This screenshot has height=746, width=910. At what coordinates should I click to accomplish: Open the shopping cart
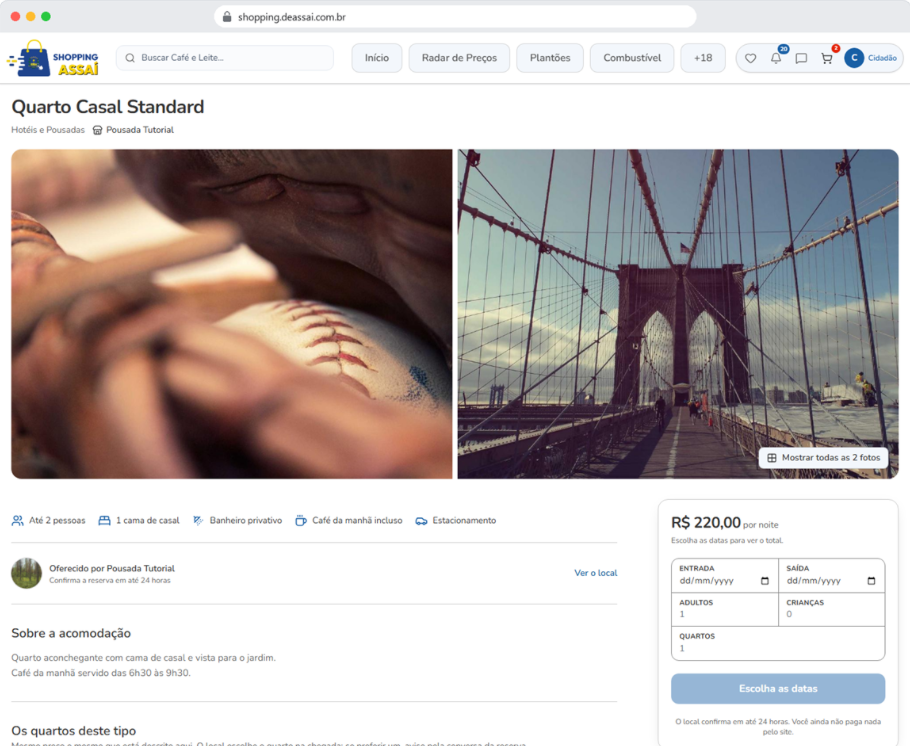[827, 58]
